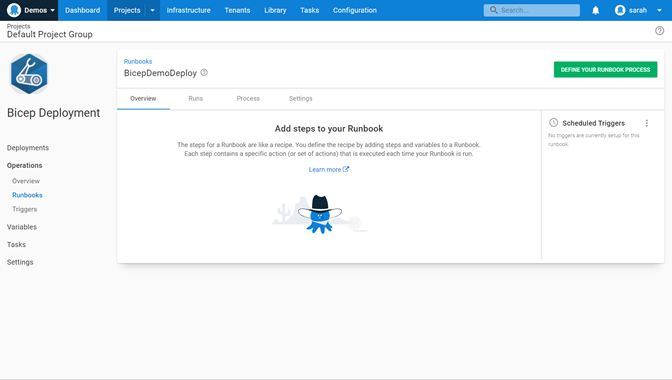Image resolution: width=672 pixels, height=380 pixels.
Task: Click the sarah user avatar icon
Action: (620, 10)
